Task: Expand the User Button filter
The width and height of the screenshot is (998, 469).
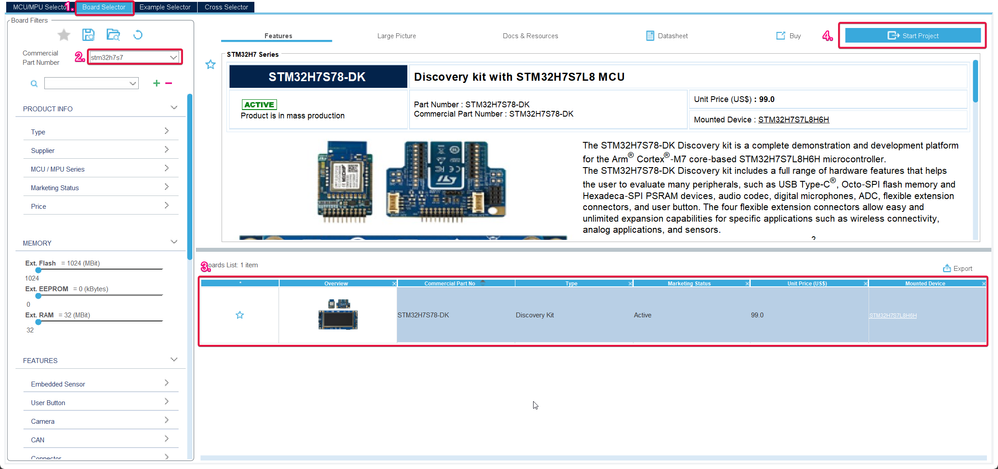Action: (x=166, y=402)
